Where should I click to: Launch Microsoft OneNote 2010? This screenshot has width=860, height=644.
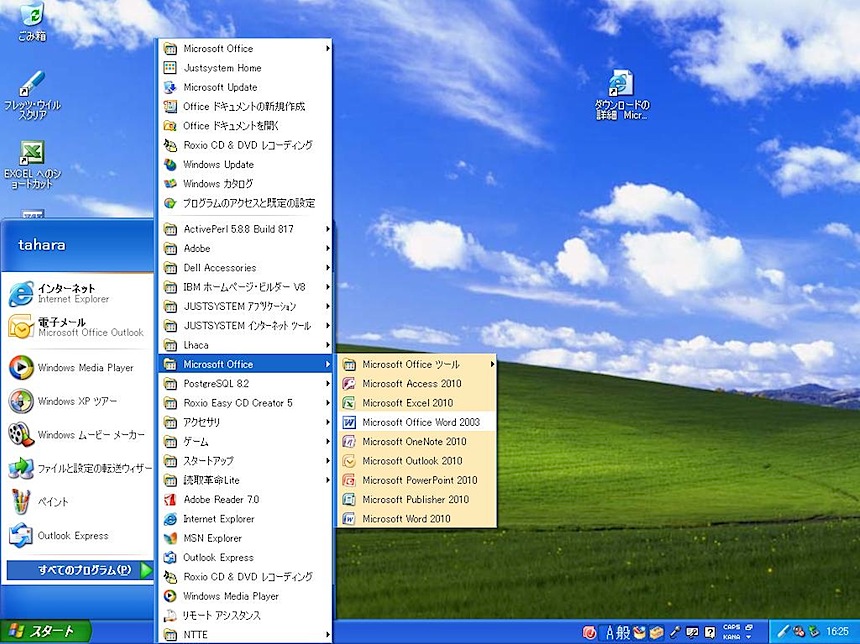[416, 441]
